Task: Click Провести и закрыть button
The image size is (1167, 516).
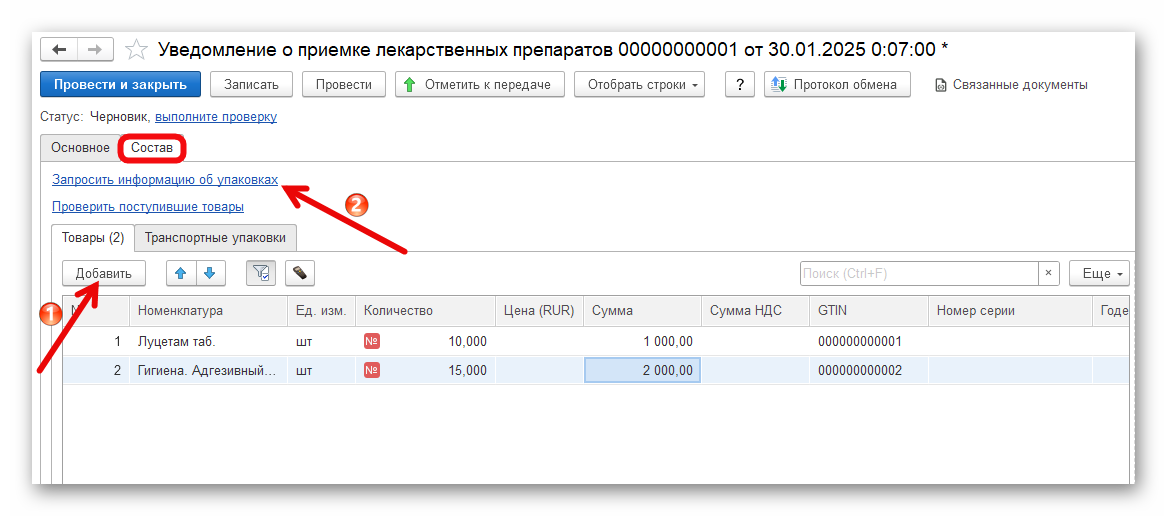Action: pos(120,84)
